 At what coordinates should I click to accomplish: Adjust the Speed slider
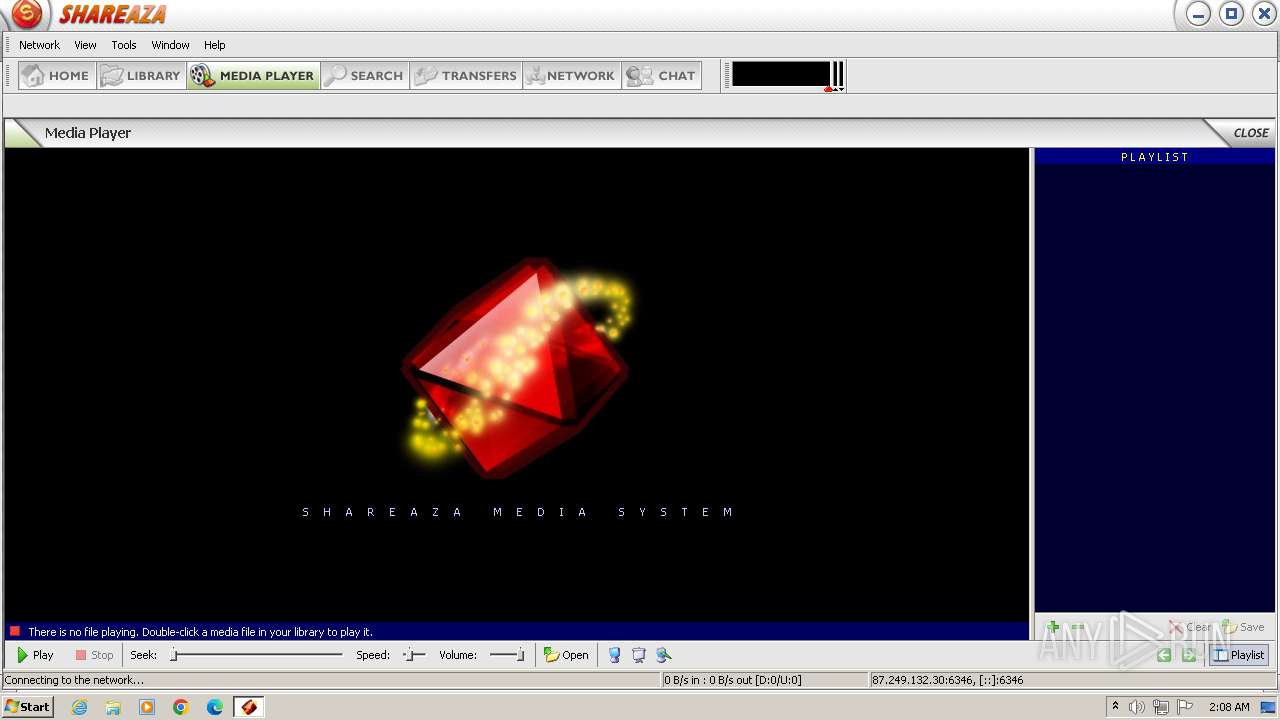[414, 655]
